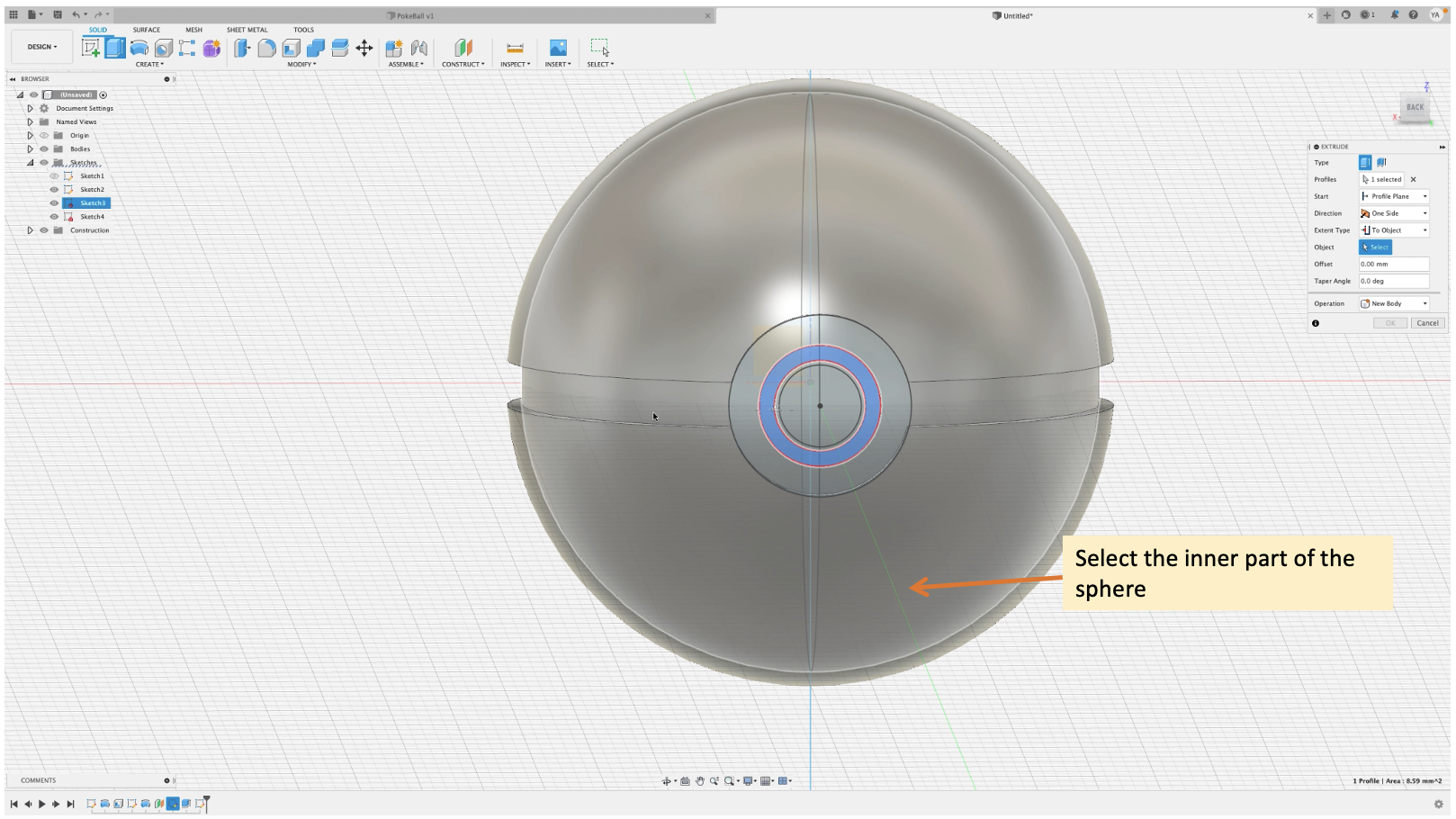
Task: Click Cancel in Extrude dialog
Action: tap(1427, 323)
